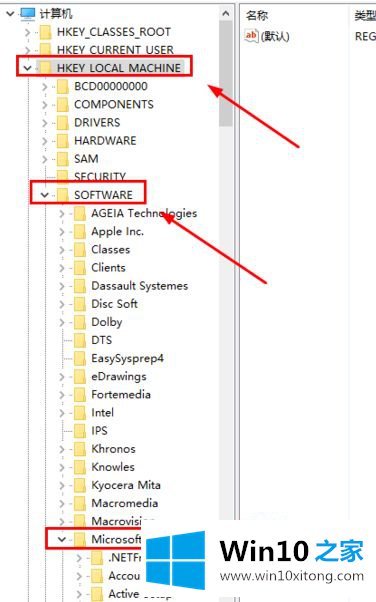This screenshot has height=602, width=376.
Task: Select Intel key
Action: tap(103, 413)
